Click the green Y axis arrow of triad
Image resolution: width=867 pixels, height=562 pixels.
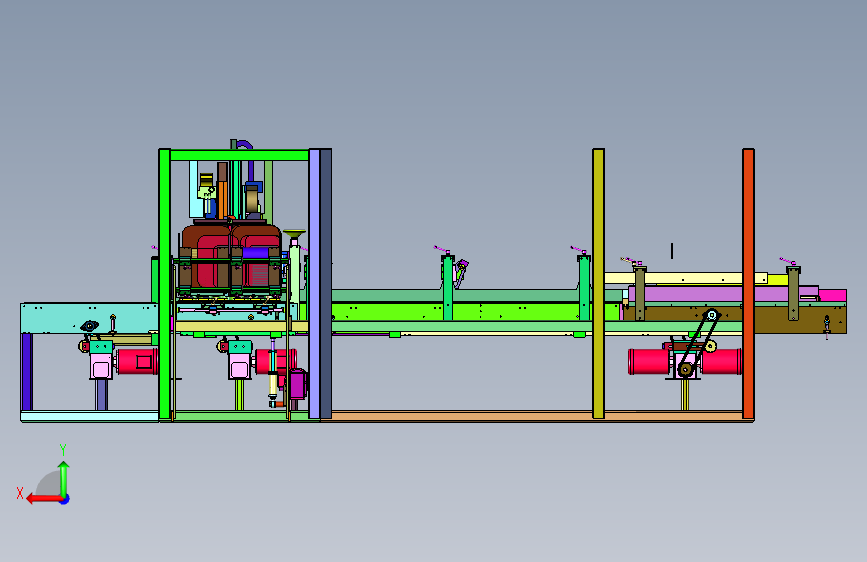pyautogui.click(x=64, y=478)
